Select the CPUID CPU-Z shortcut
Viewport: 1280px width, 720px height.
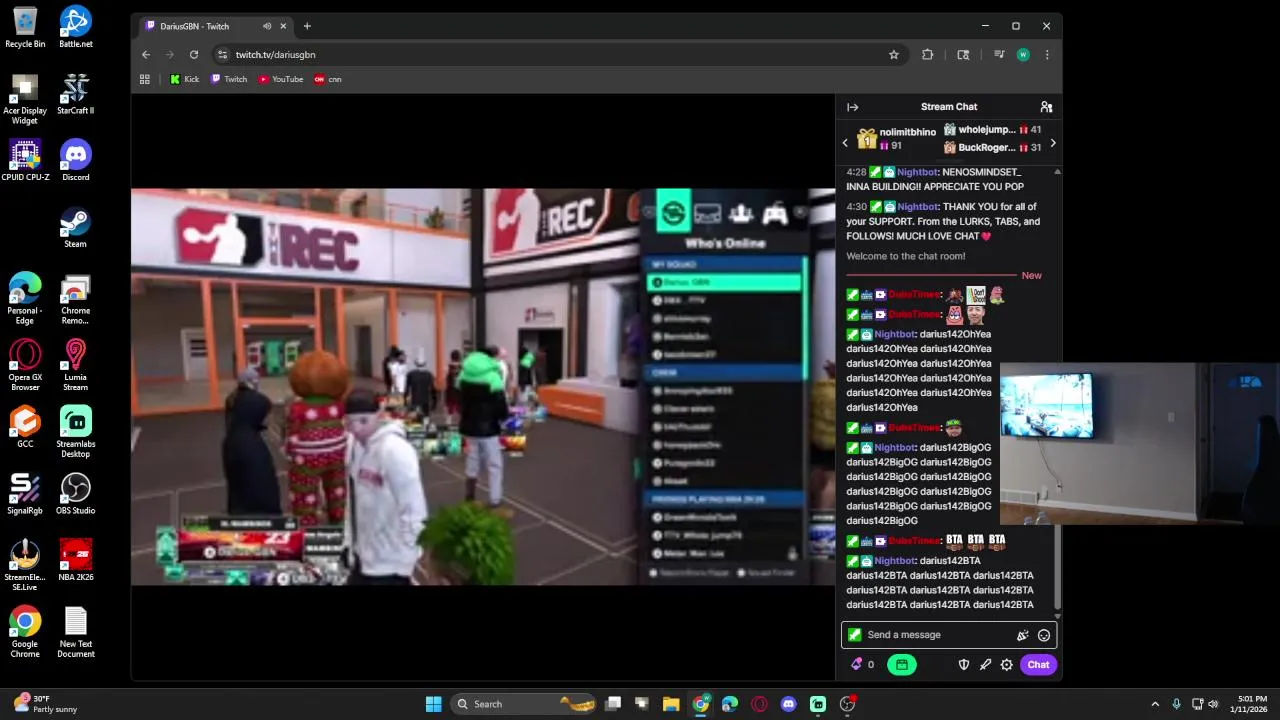[x=25, y=160]
